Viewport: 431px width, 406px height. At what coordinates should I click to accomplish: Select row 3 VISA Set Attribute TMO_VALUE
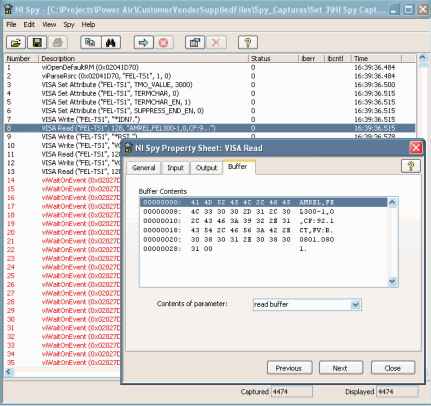(x=210, y=85)
